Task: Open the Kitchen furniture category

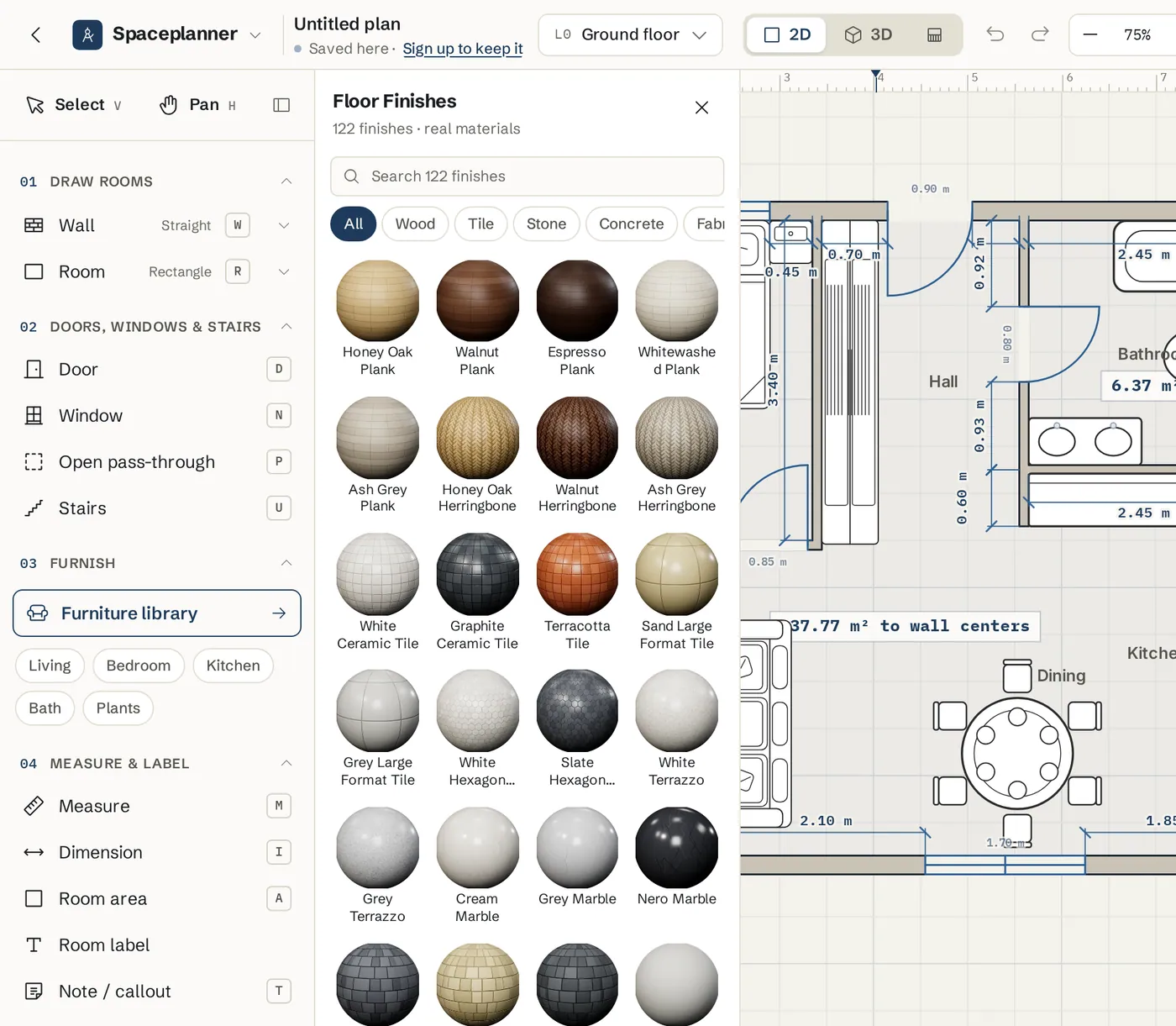Action: click(234, 666)
